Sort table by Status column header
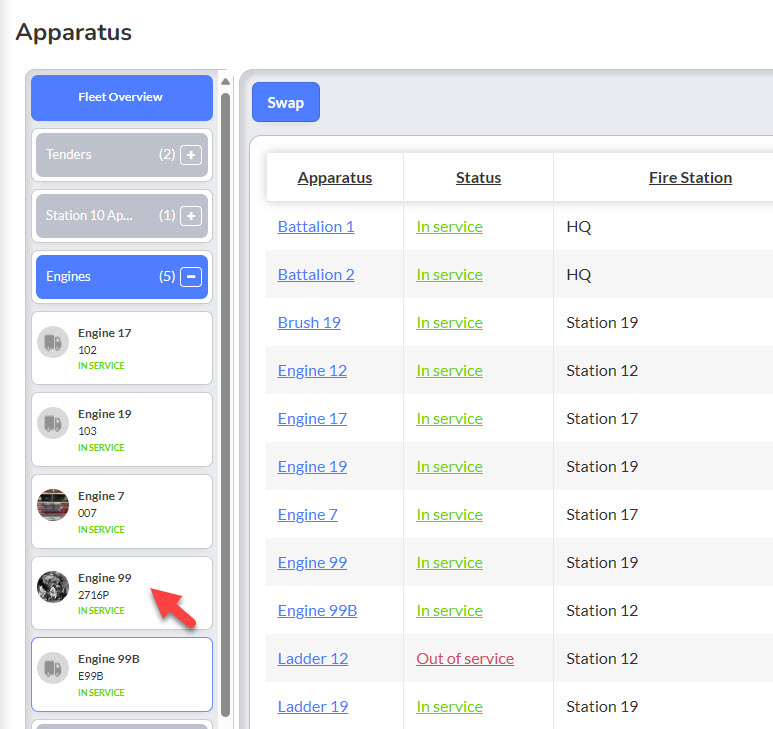Screen dimensions: 773x729 tap(478, 177)
